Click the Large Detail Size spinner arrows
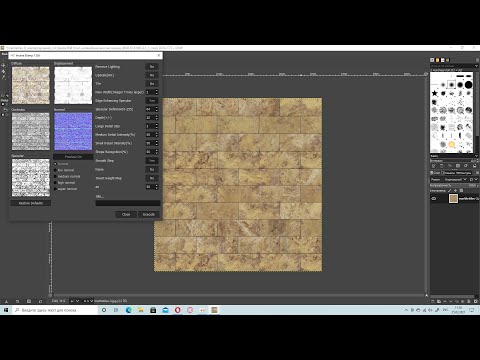The width and height of the screenshot is (480, 360). click(x=156, y=126)
